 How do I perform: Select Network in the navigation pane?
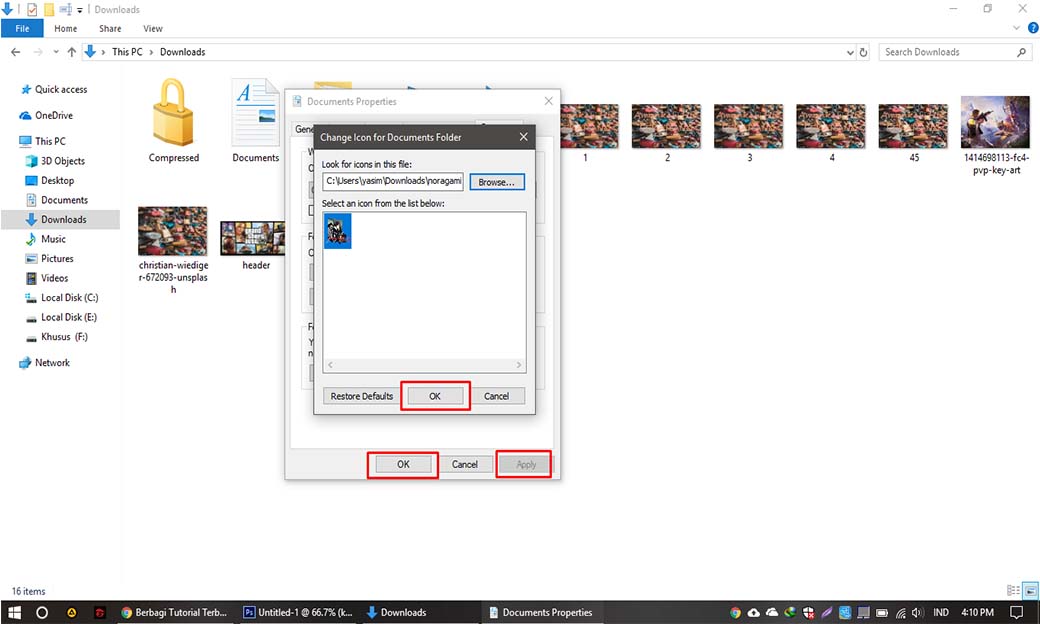tap(45, 363)
